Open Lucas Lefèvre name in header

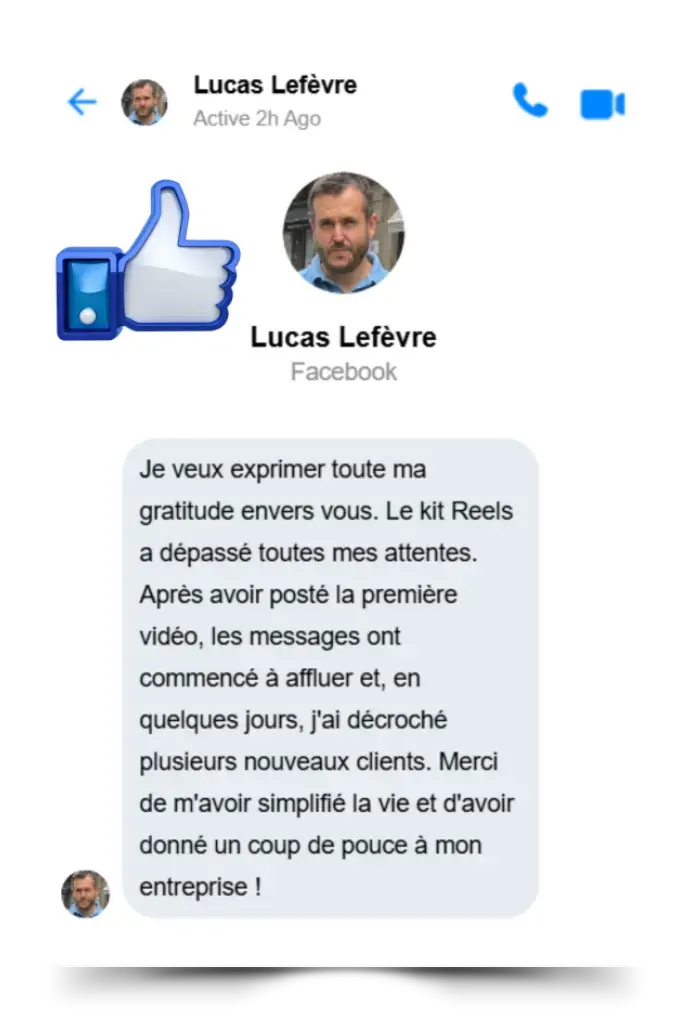pos(275,85)
